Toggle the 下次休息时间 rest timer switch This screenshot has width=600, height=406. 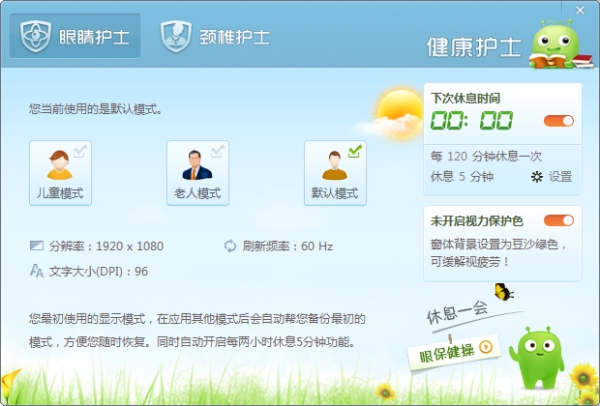point(559,121)
